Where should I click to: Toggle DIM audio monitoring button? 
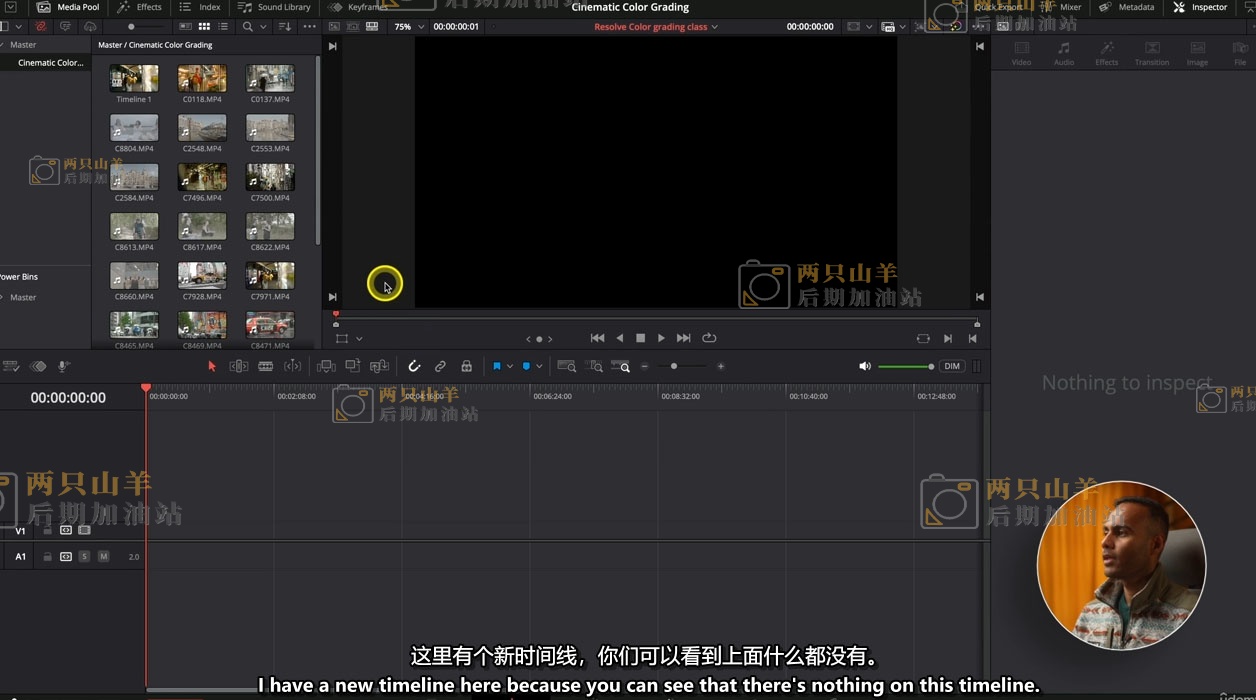952,367
